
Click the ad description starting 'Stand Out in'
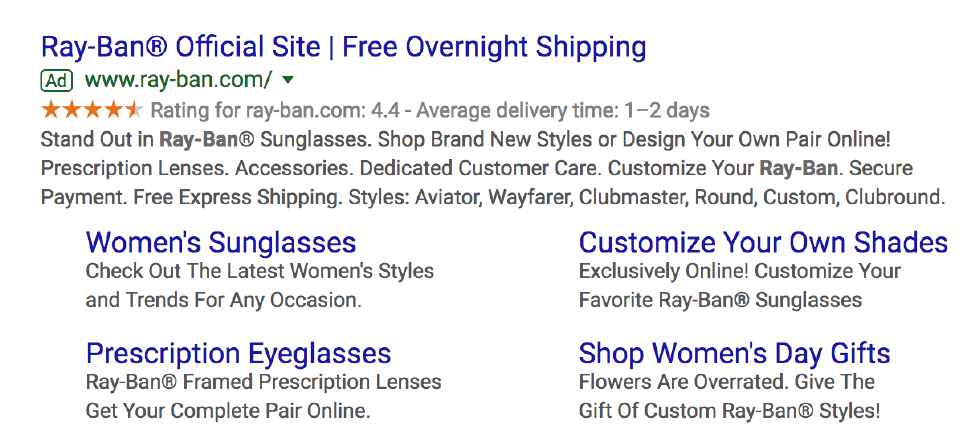click(493, 169)
